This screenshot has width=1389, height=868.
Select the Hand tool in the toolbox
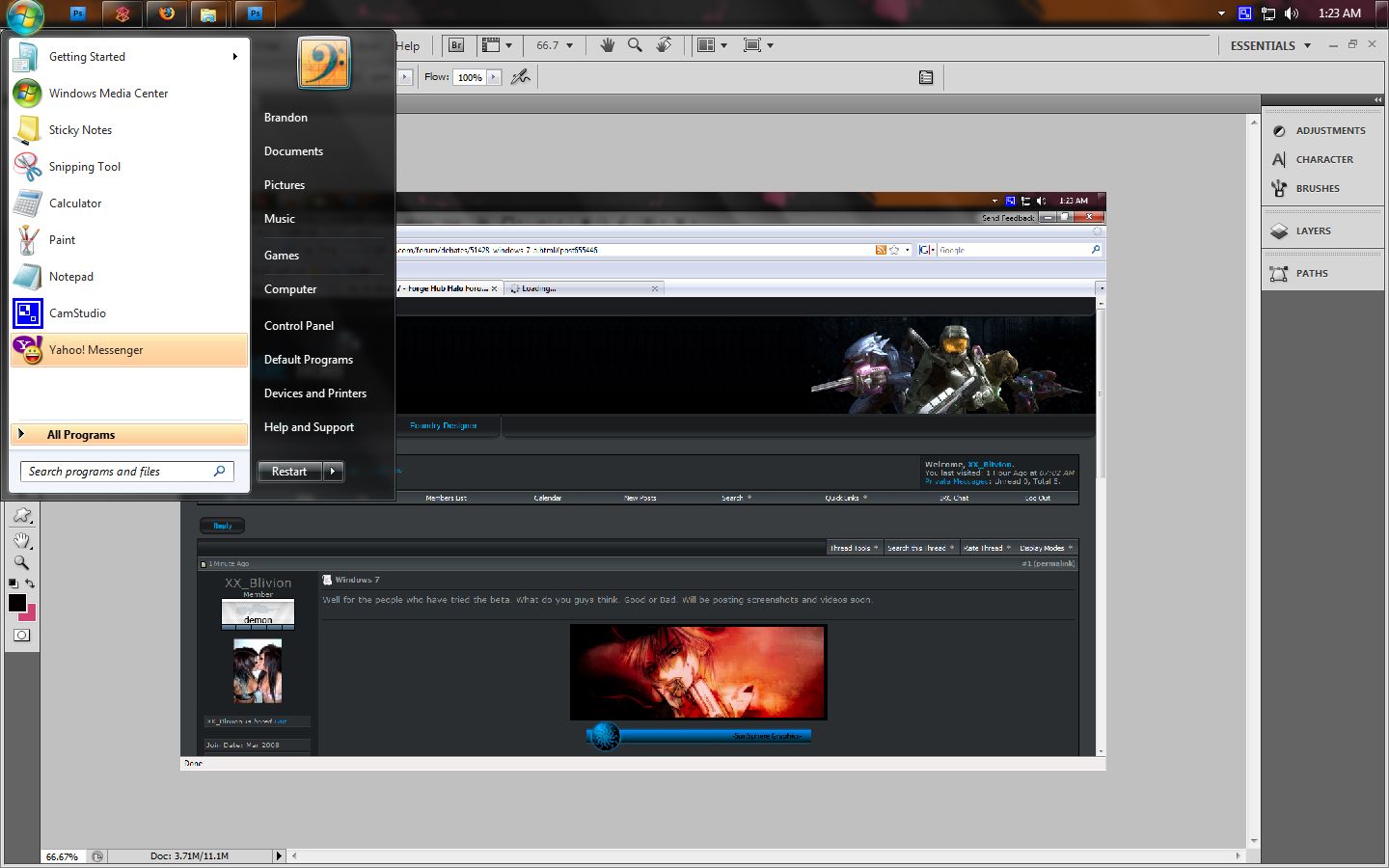(x=22, y=540)
